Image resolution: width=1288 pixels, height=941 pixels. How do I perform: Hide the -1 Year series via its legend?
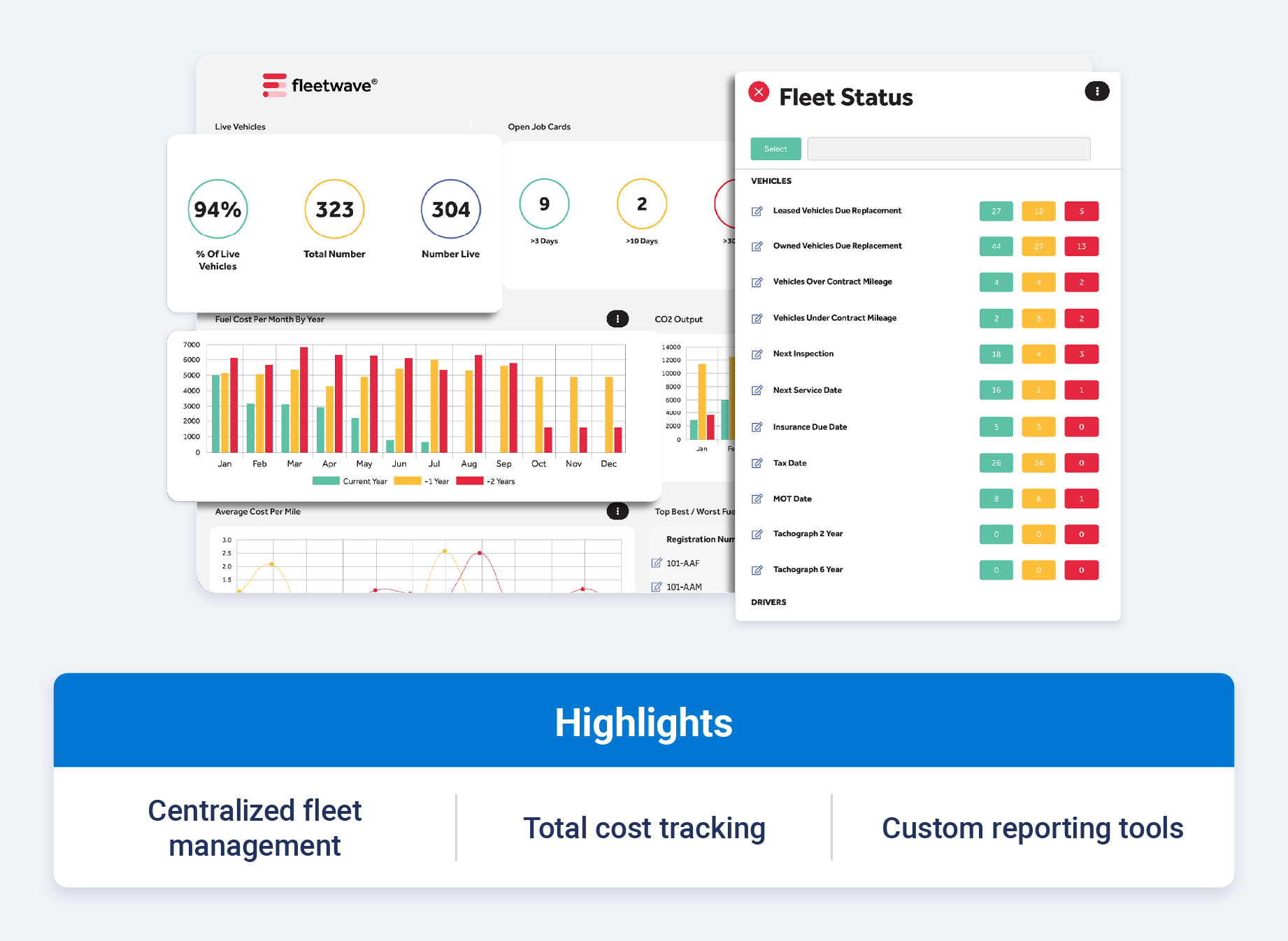424,481
